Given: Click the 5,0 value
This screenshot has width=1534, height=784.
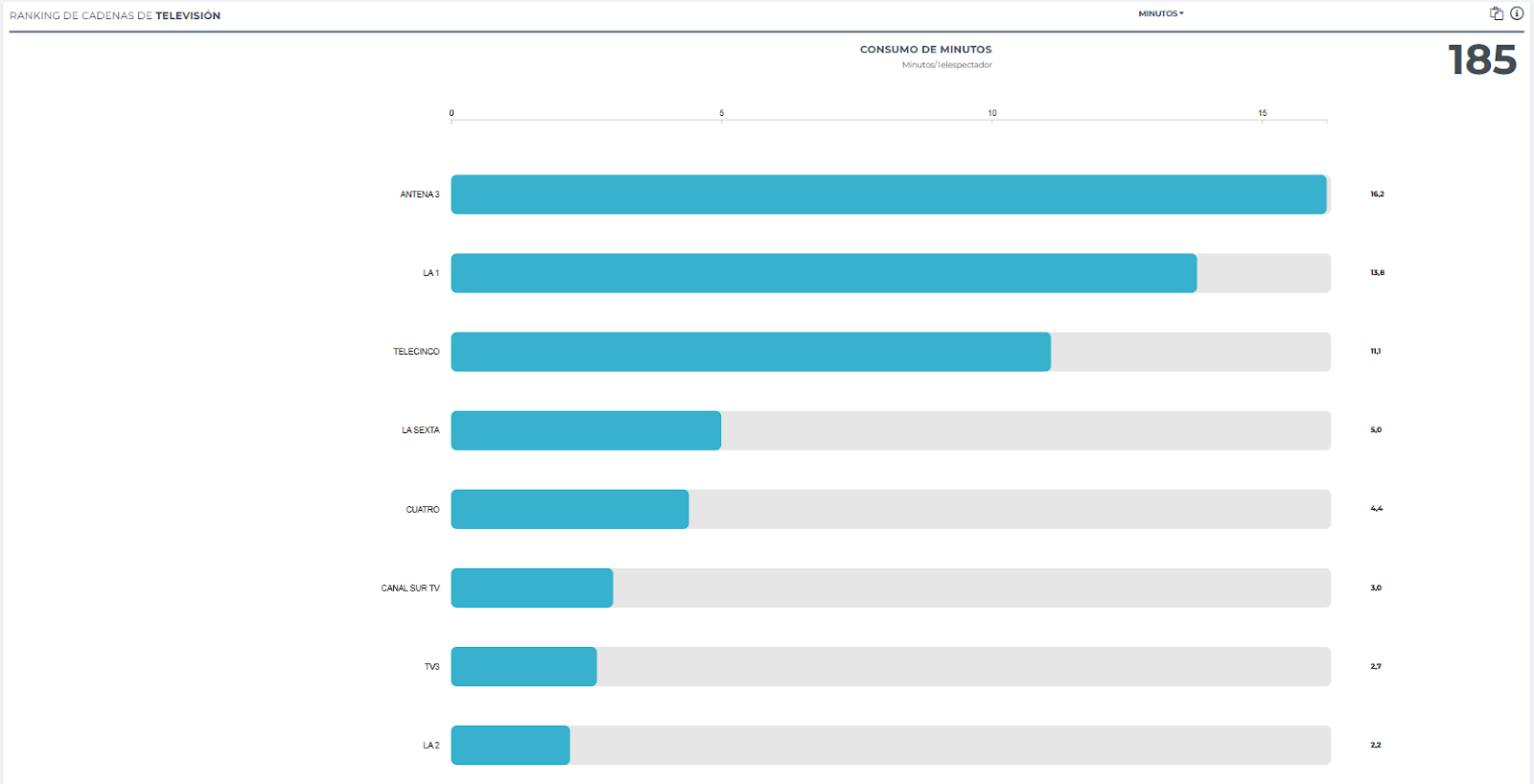Looking at the screenshot, I should [1376, 430].
